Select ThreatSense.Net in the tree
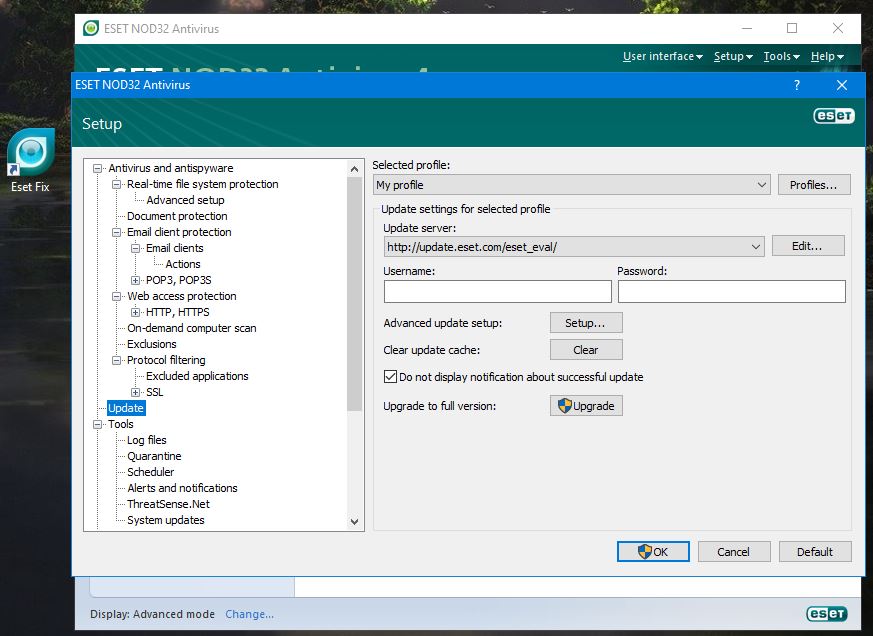873x636 pixels. pyautogui.click(x=168, y=505)
